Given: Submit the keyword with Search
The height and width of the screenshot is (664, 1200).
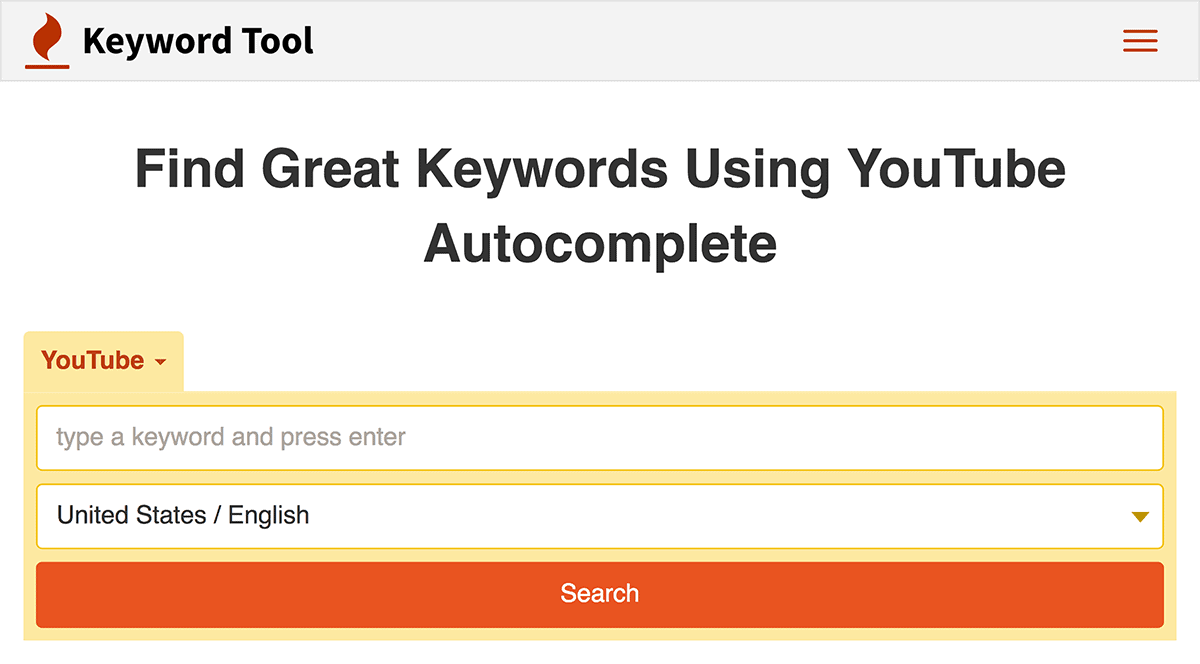Looking at the screenshot, I should pyautogui.click(x=600, y=594).
